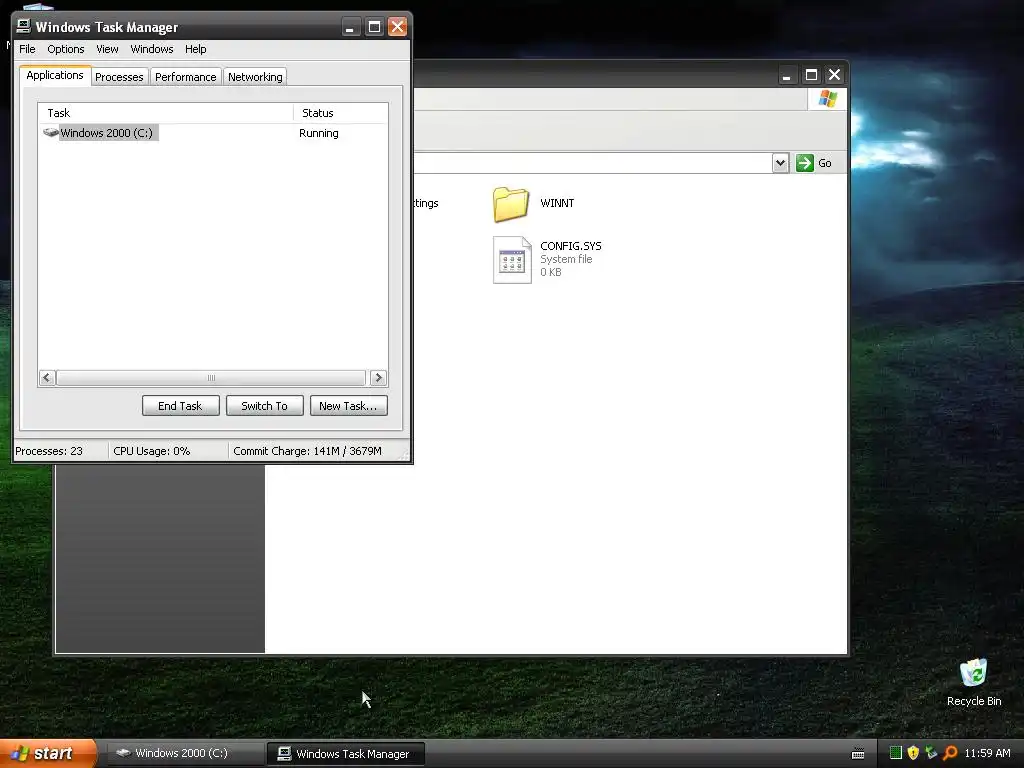Viewport: 1024px width, 768px height.
Task: Click the drive icon beside Windows 2000 (C:) task
Action: click(x=50, y=133)
